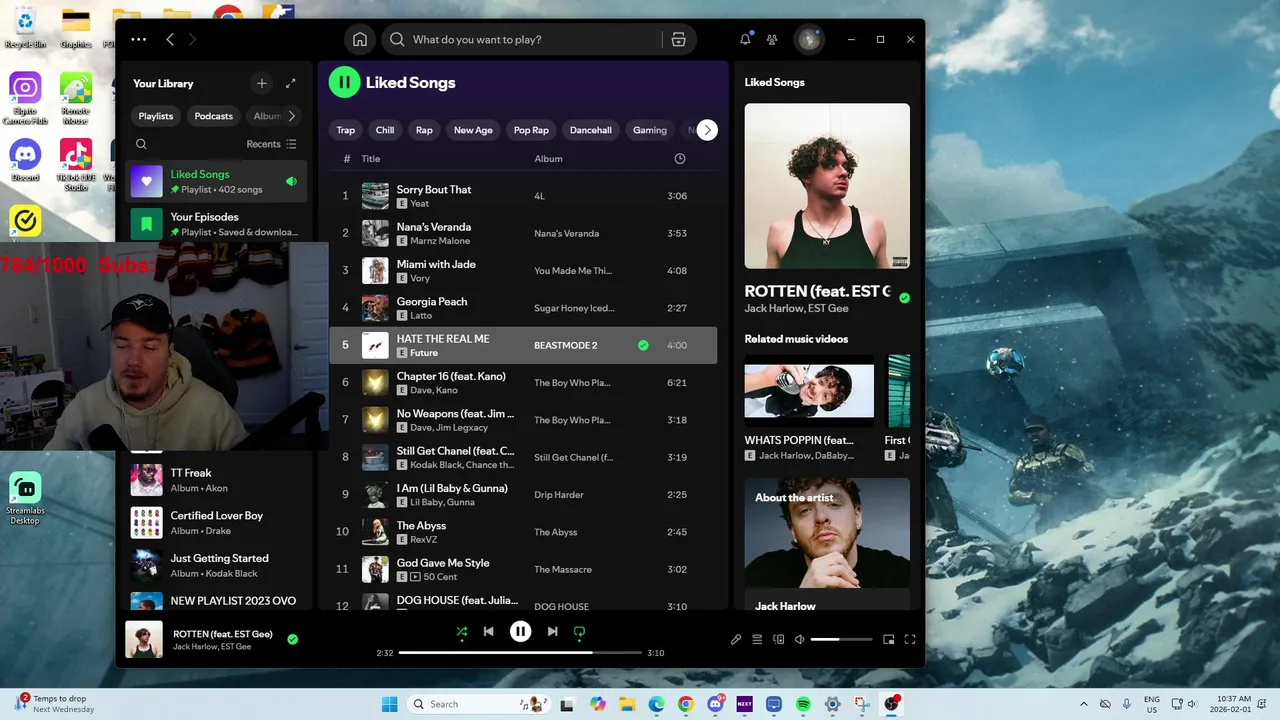Select the New Age genre filter
This screenshot has height=720, width=1280.
[x=473, y=130]
